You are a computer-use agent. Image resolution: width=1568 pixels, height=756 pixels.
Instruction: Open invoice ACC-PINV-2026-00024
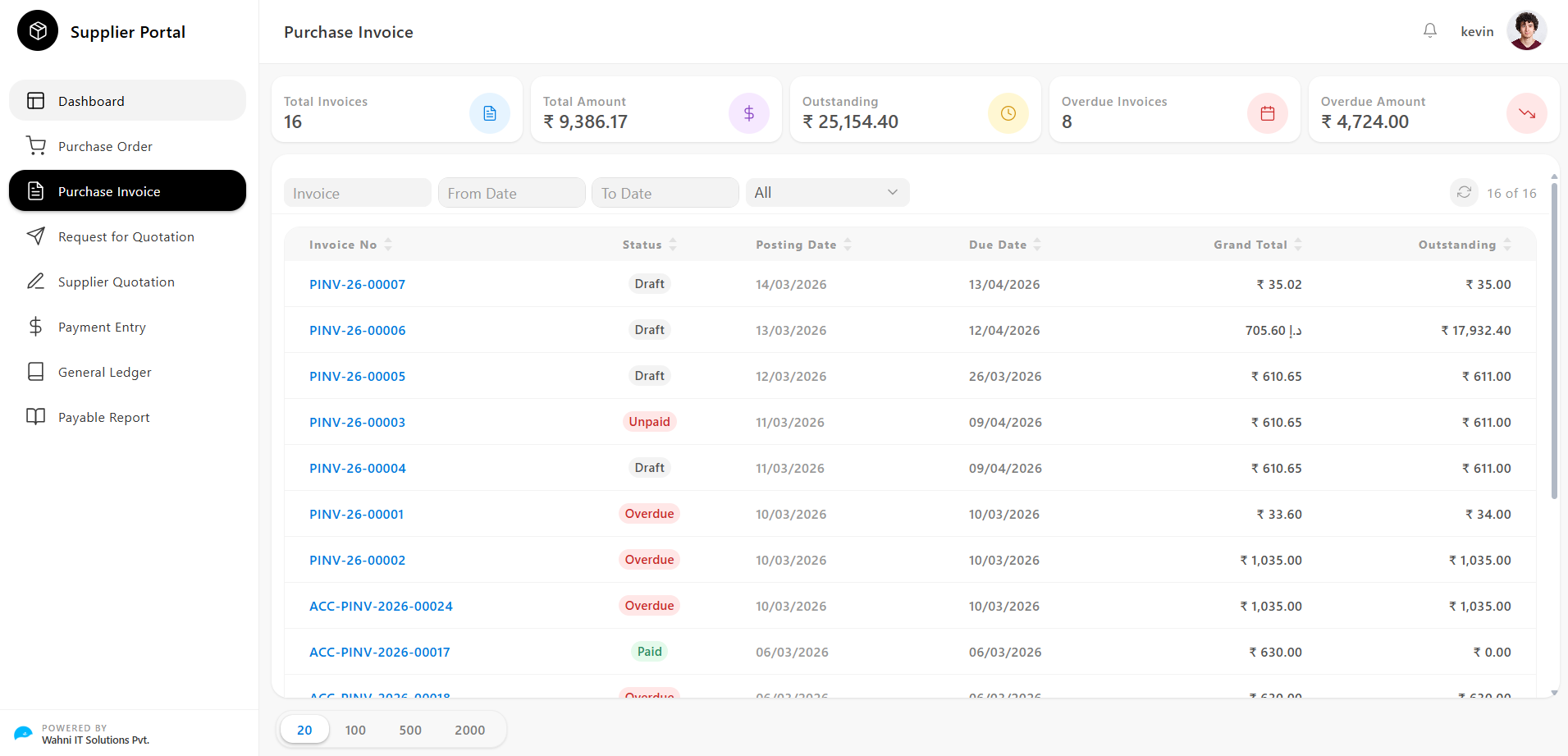pyautogui.click(x=381, y=607)
